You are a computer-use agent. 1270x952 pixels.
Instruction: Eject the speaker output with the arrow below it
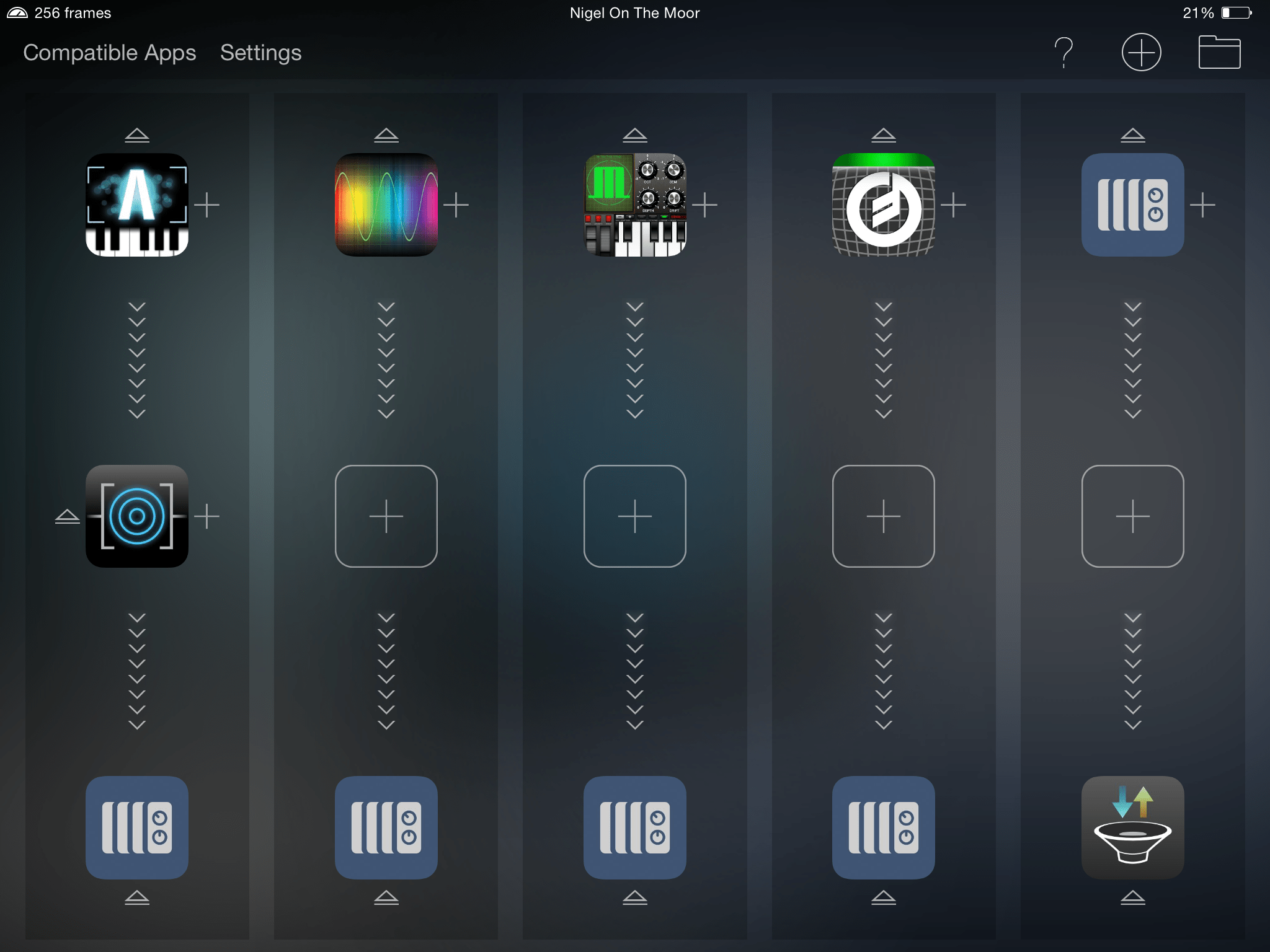(1132, 897)
